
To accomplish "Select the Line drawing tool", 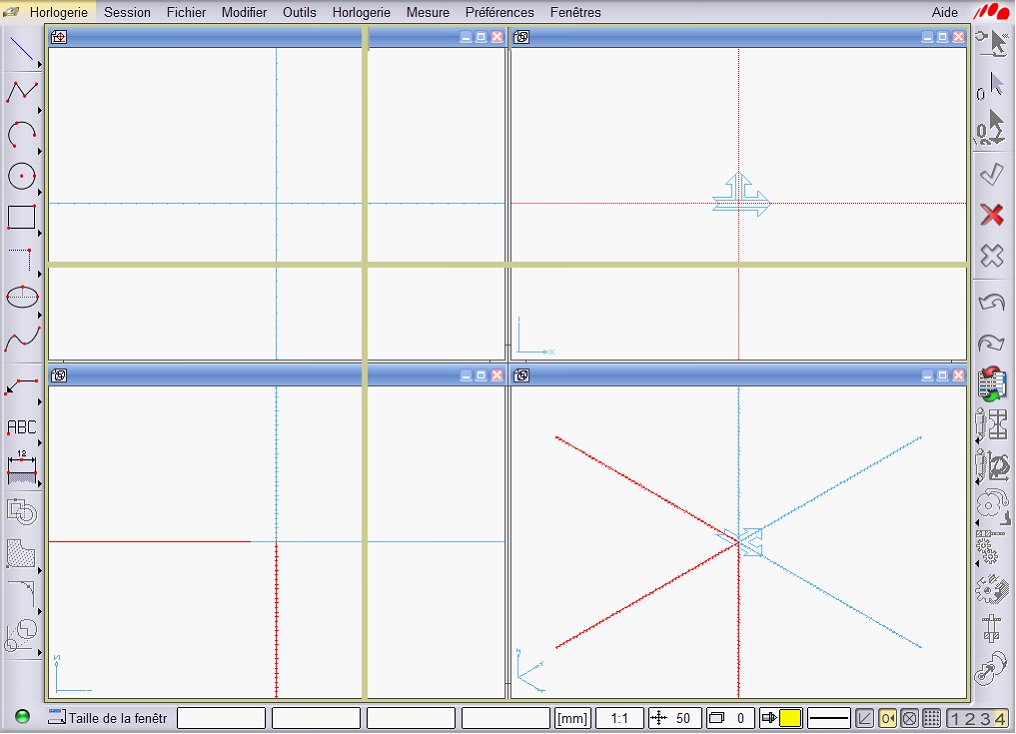I will [21, 48].
